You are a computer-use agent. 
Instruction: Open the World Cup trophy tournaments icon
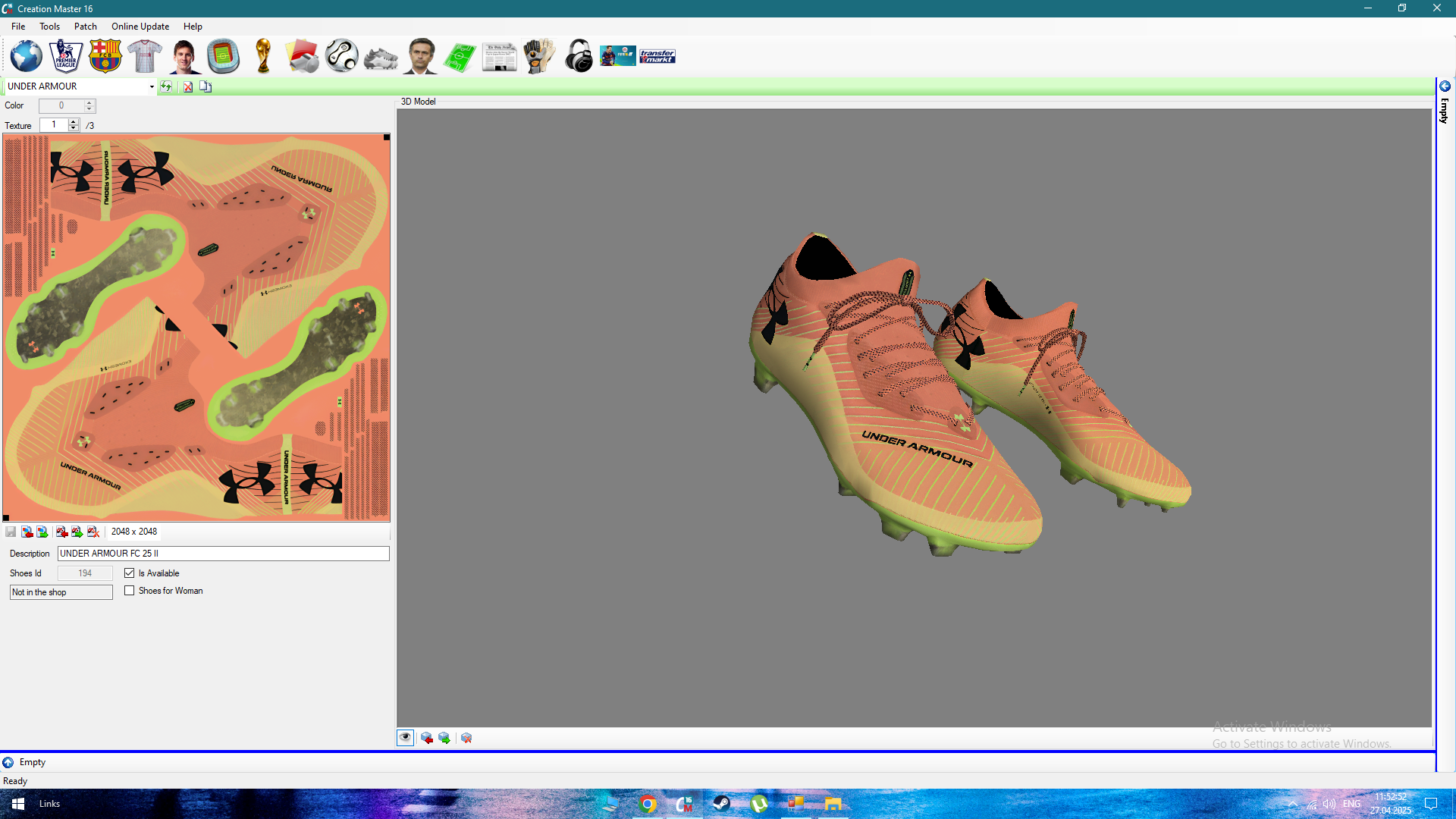tap(263, 56)
